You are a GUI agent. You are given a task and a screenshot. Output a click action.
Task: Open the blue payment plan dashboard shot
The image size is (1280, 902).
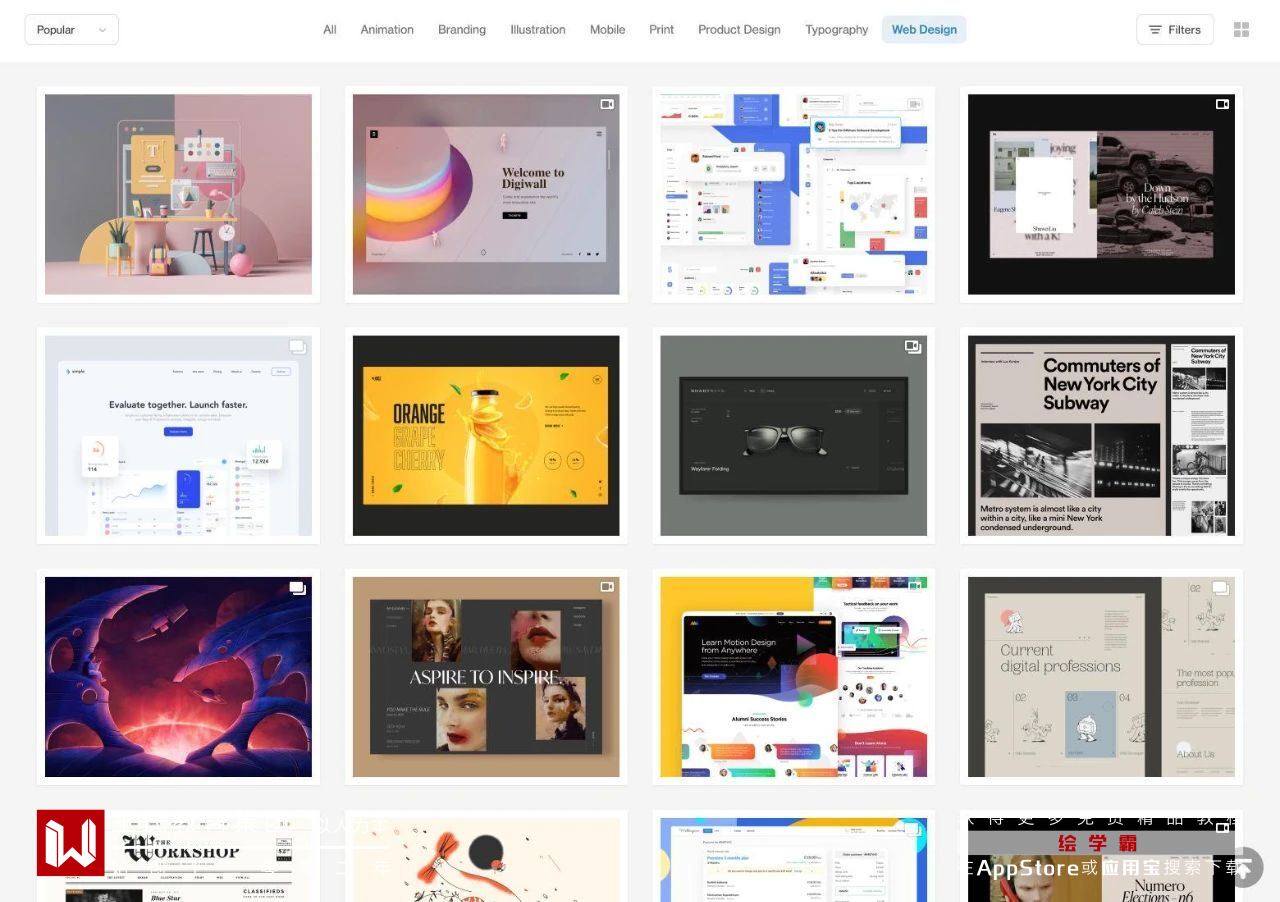click(794, 860)
